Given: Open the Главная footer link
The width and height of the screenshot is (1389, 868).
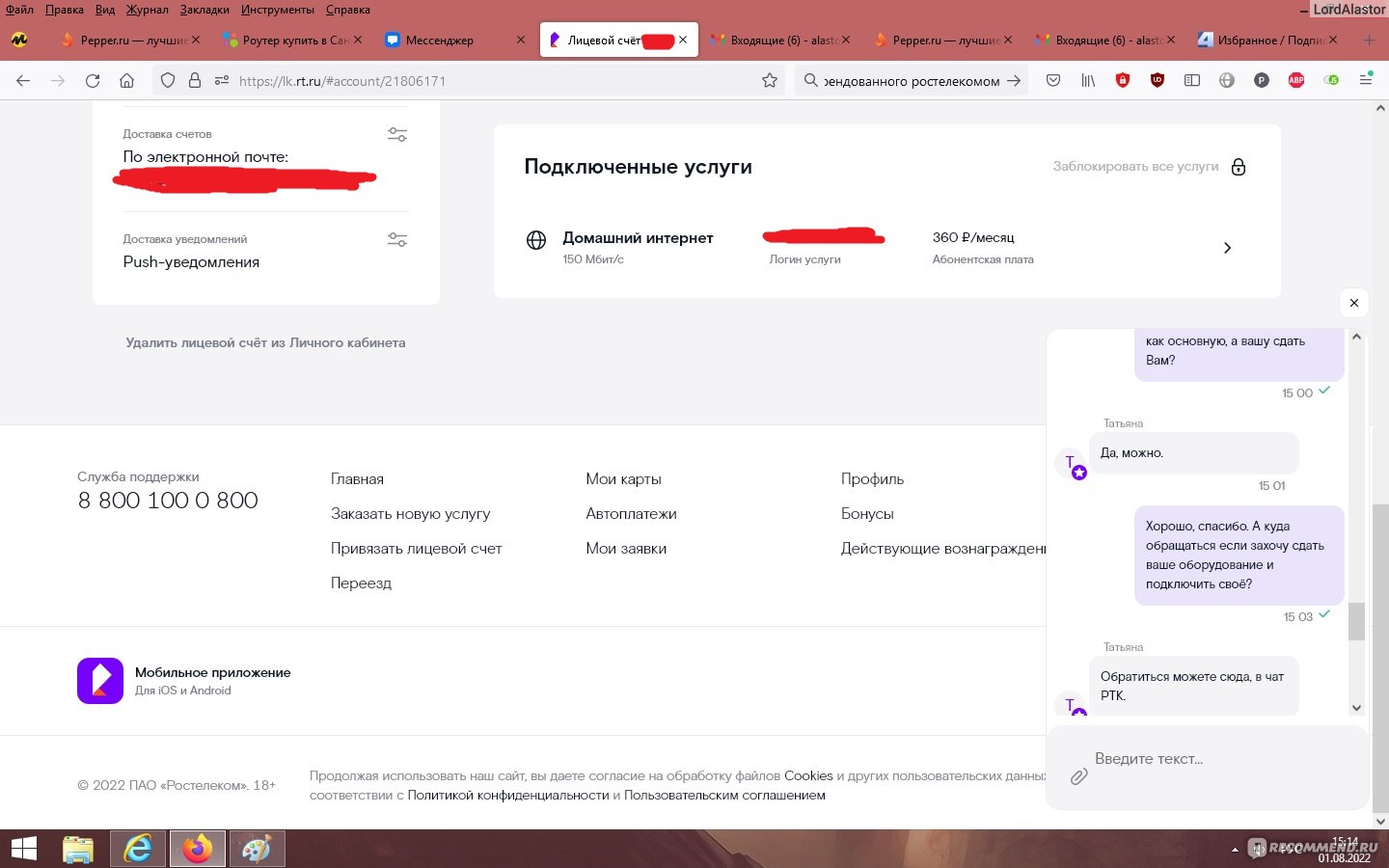Looking at the screenshot, I should click(x=357, y=479).
